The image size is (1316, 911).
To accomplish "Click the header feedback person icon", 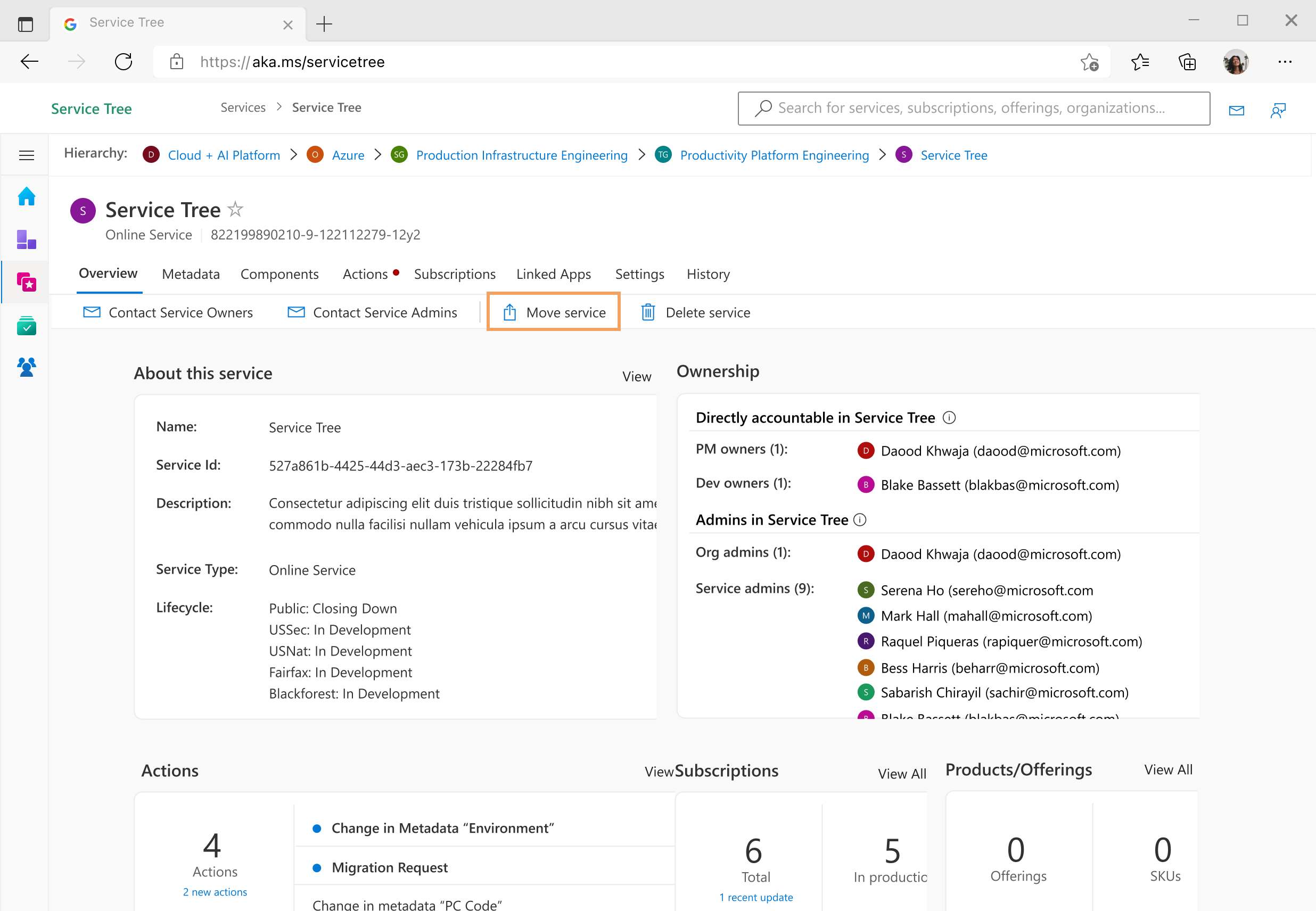I will click(x=1278, y=110).
